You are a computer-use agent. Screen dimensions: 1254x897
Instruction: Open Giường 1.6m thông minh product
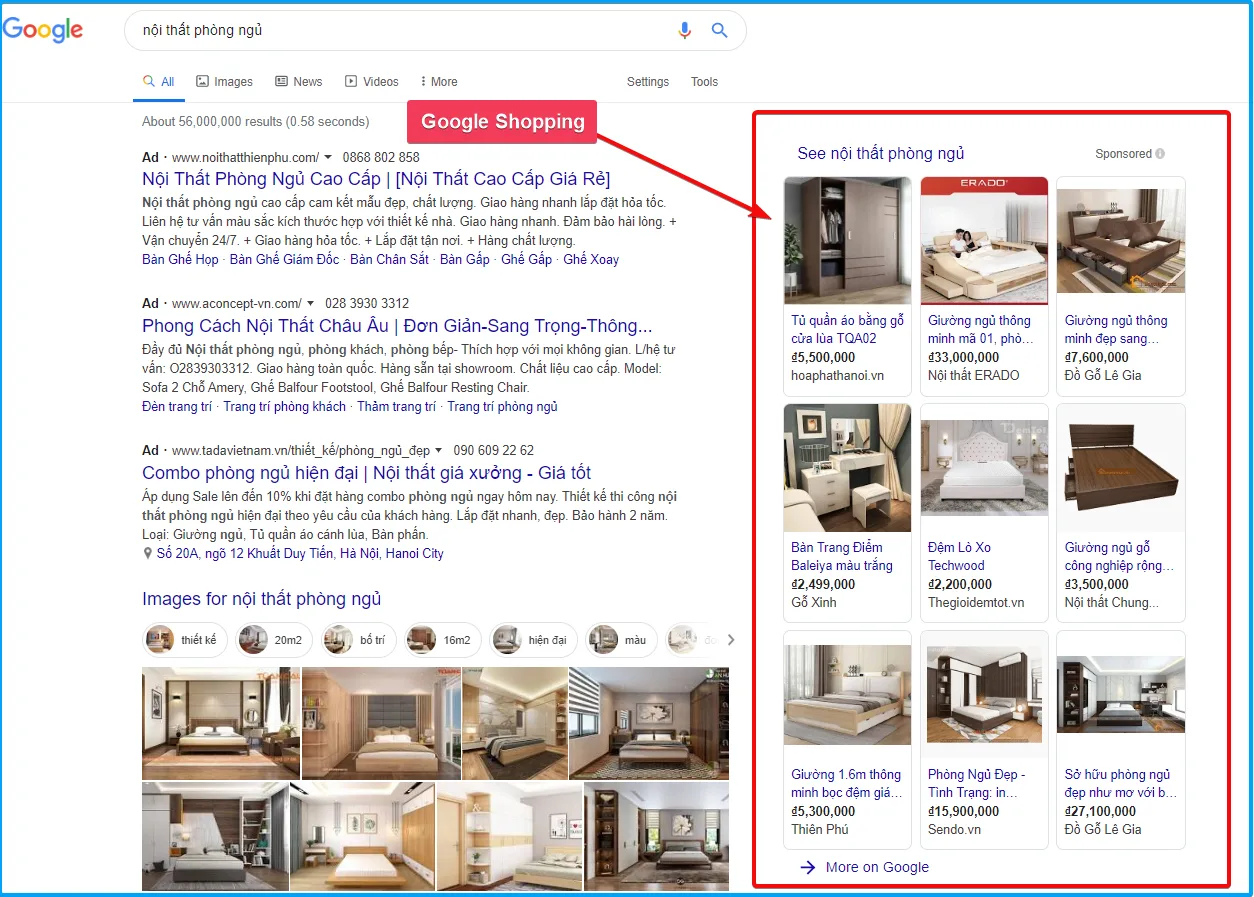[848, 740]
